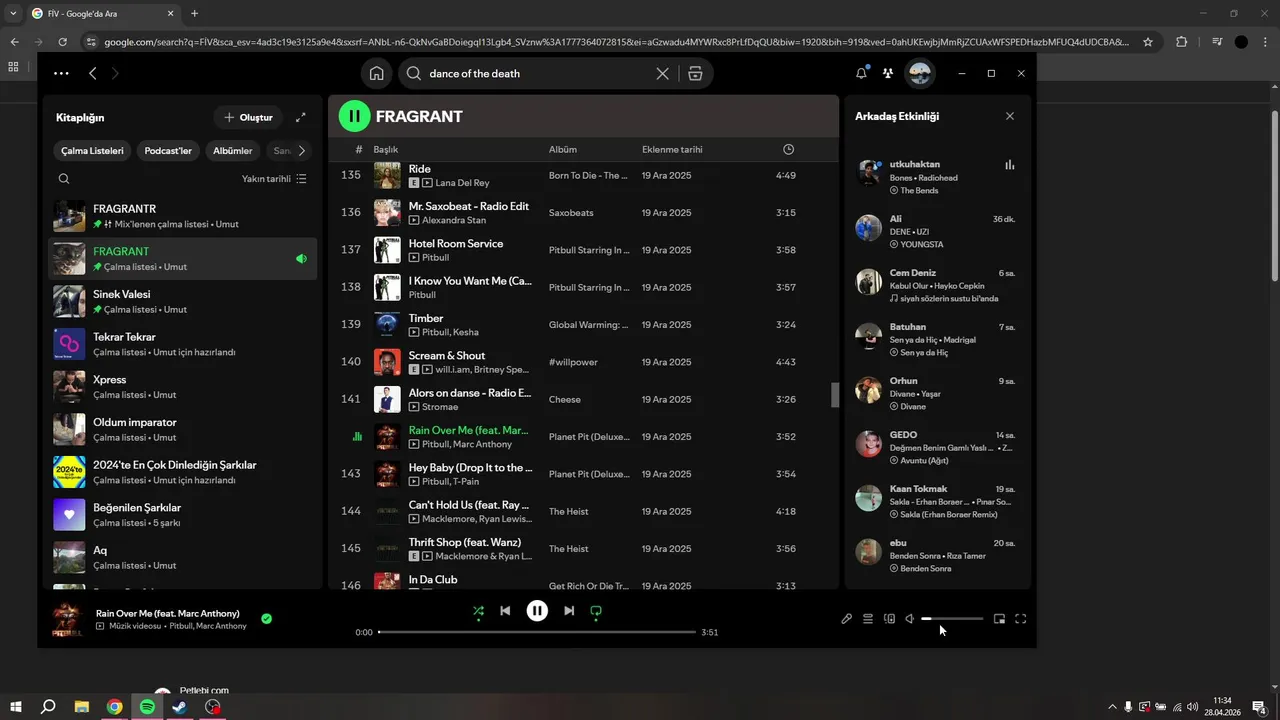Open Lana Del Rey artist link

(x=463, y=183)
